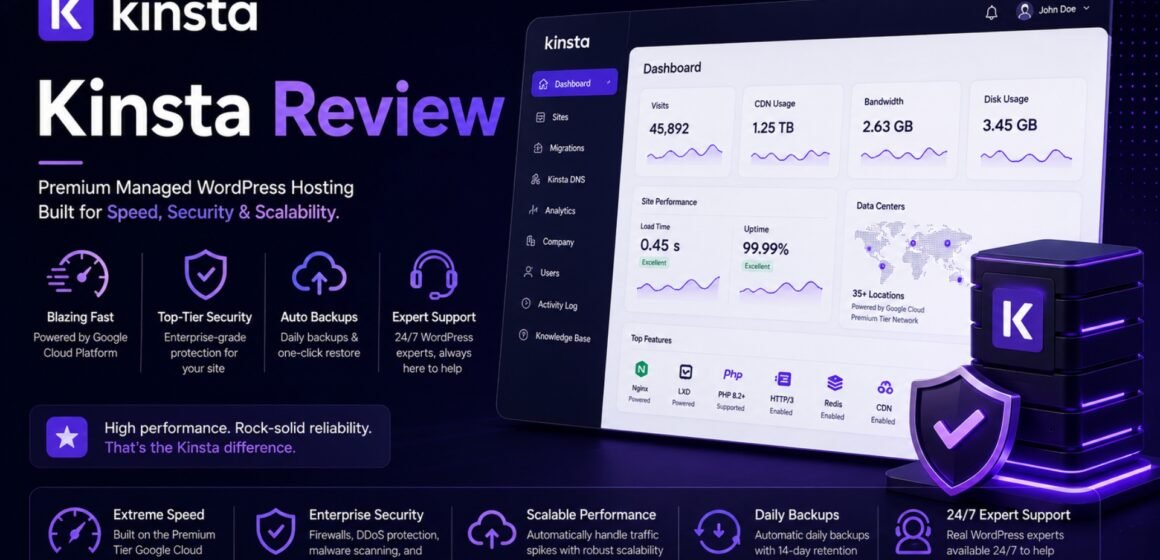Expand the chevron on the Dashboard item
Screen dimensions: 1160x560
(x=608, y=84)
